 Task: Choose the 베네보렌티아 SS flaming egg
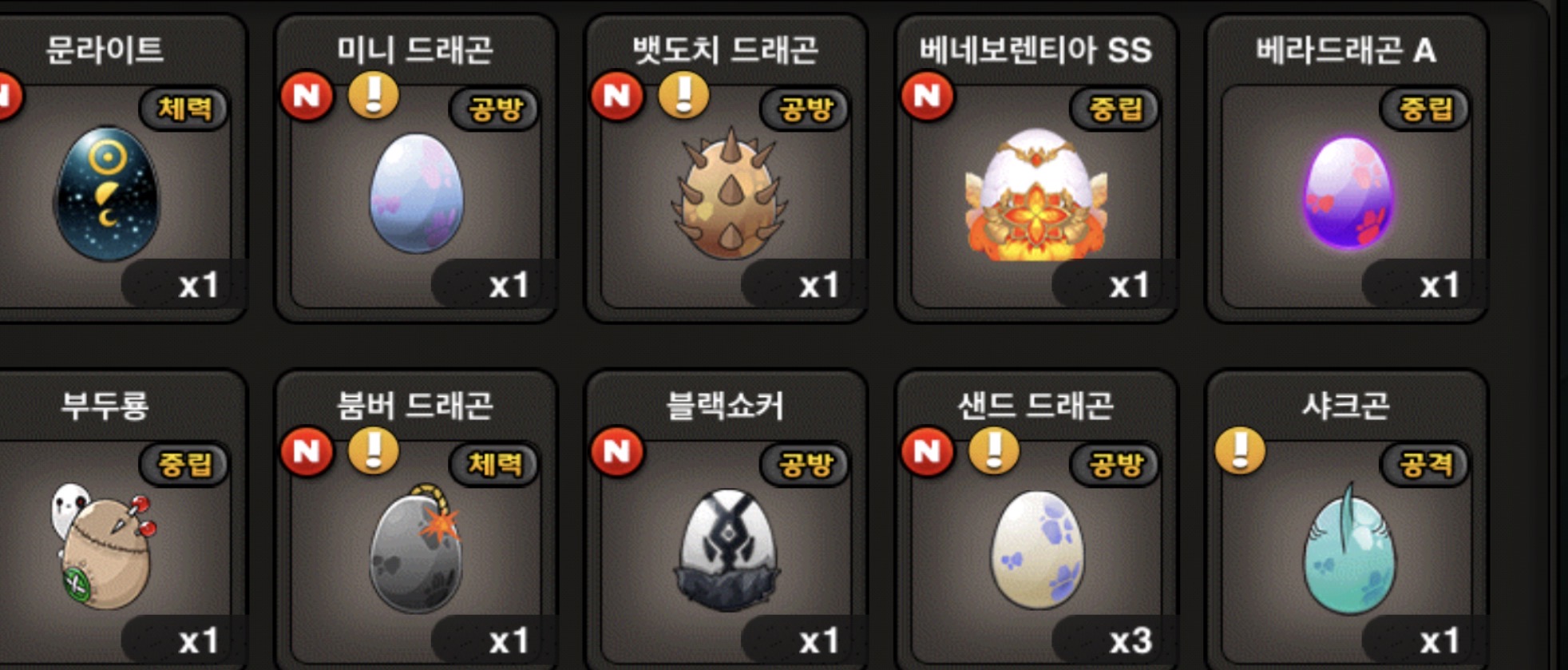click(x=1036, y=194)
